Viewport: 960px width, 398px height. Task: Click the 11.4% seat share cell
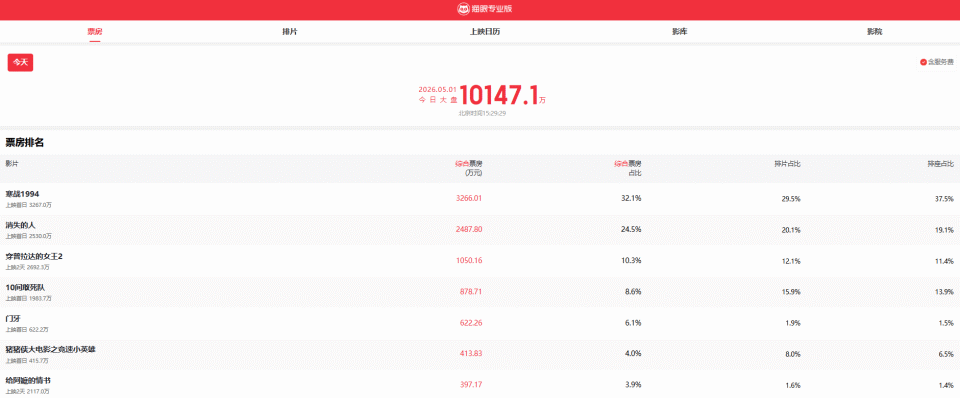pos(944,261)
